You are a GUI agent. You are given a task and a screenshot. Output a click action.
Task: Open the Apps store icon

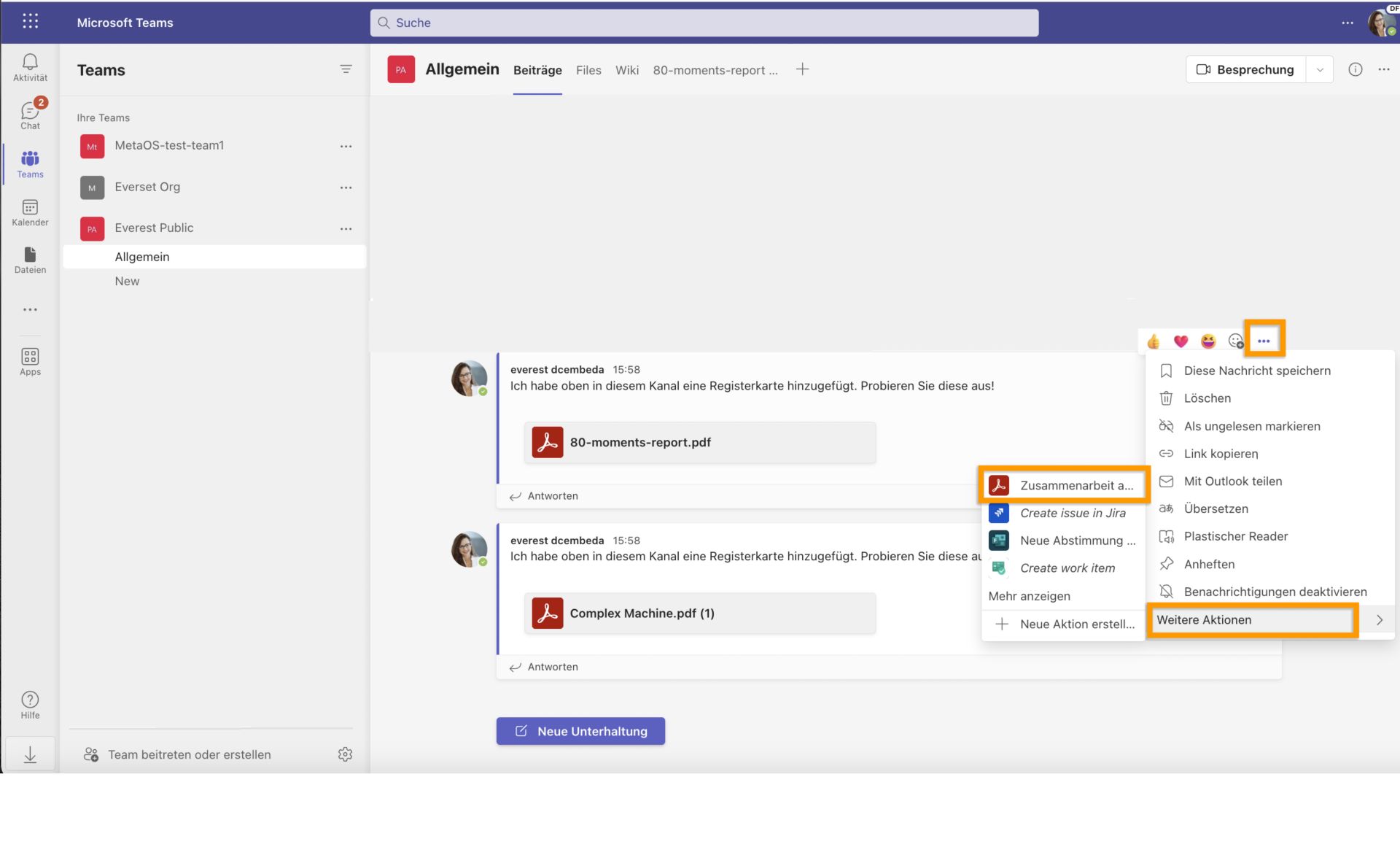pos(30,362)
